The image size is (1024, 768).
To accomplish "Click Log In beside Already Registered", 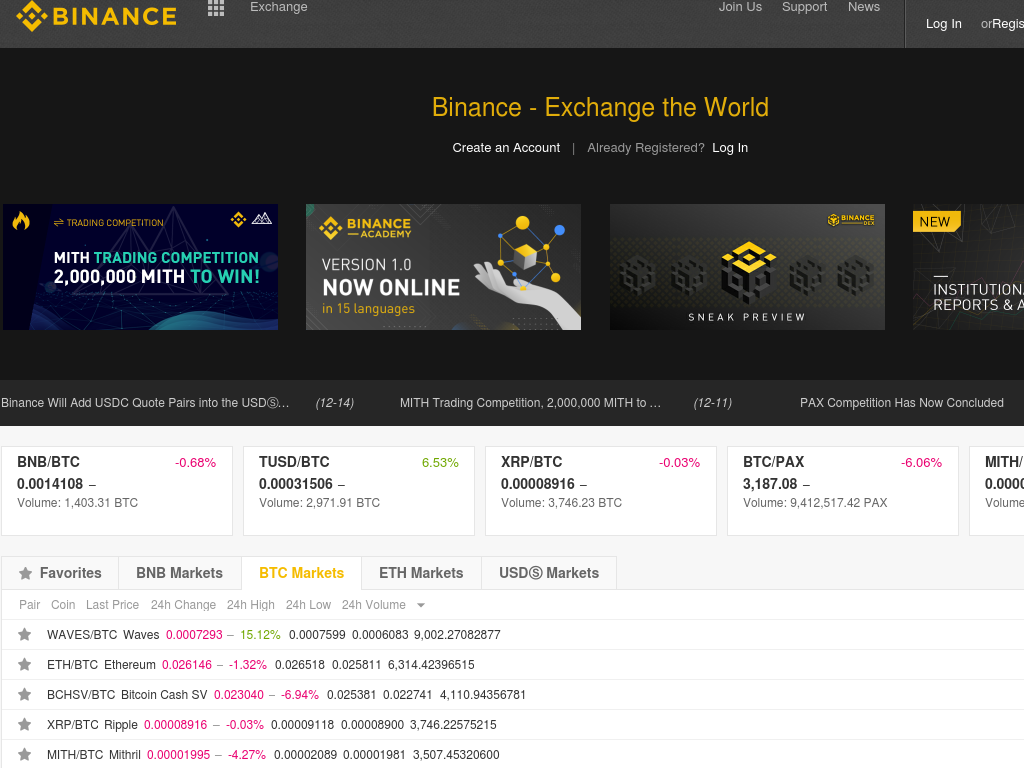I will click(x=730, y=148).
